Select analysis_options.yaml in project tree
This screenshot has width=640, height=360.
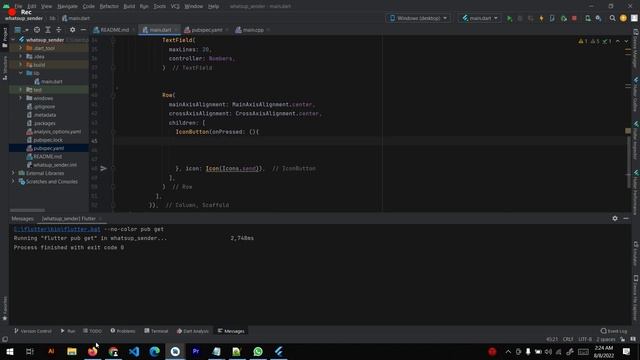[57, 131]
